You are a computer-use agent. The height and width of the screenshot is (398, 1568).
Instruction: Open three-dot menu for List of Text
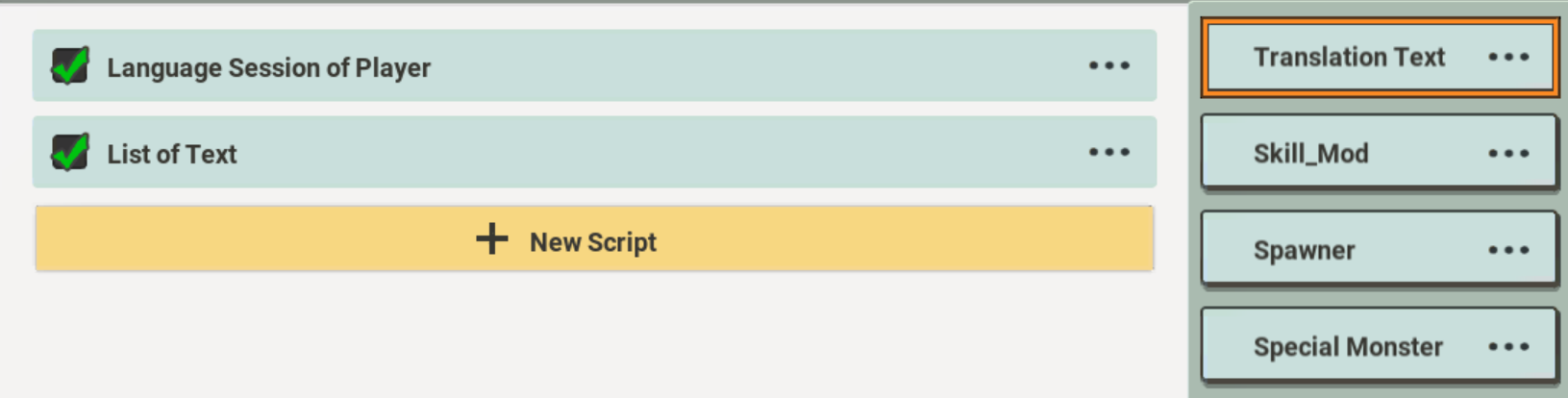click(1108, 153)
